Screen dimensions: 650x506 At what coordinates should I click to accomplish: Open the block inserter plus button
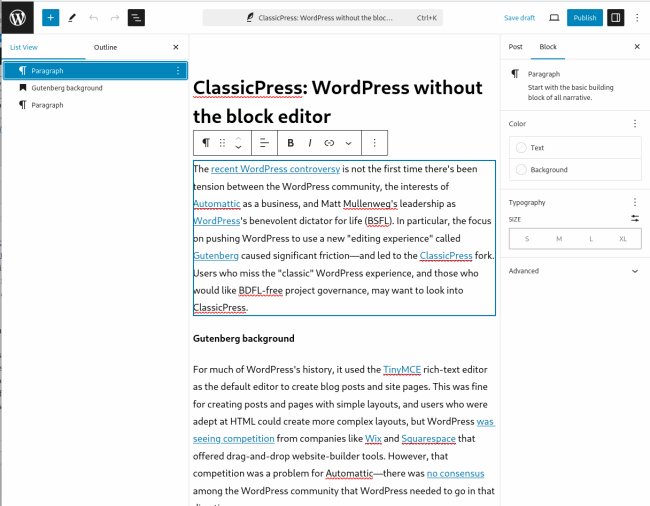(x=50, y=18)
